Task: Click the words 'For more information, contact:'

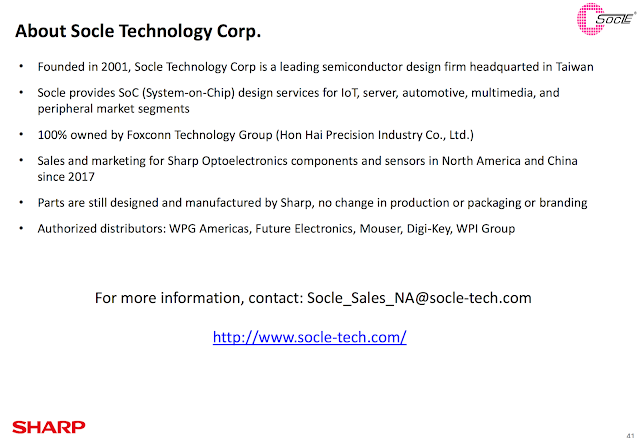Action: click(x=199, y=298)
